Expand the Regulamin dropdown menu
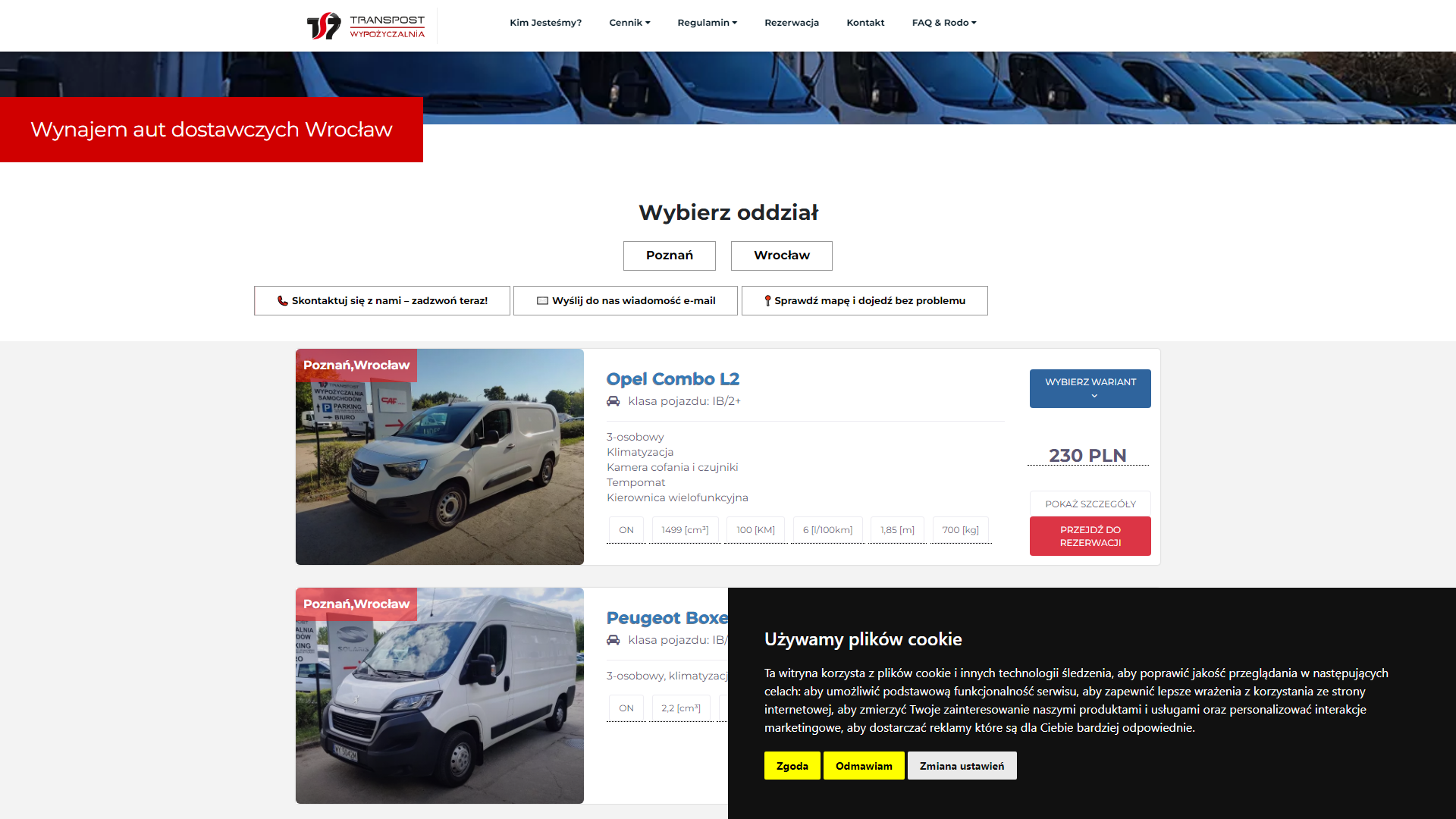The width and height of the screenshot is (1456, 819). pyautogui.click(x=707, y=23)
